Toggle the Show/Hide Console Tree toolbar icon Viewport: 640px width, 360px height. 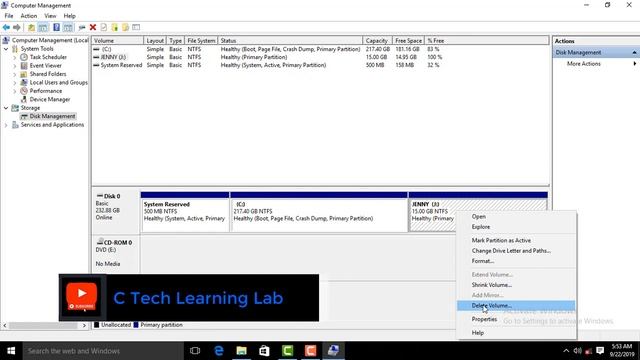coord(43,27)
